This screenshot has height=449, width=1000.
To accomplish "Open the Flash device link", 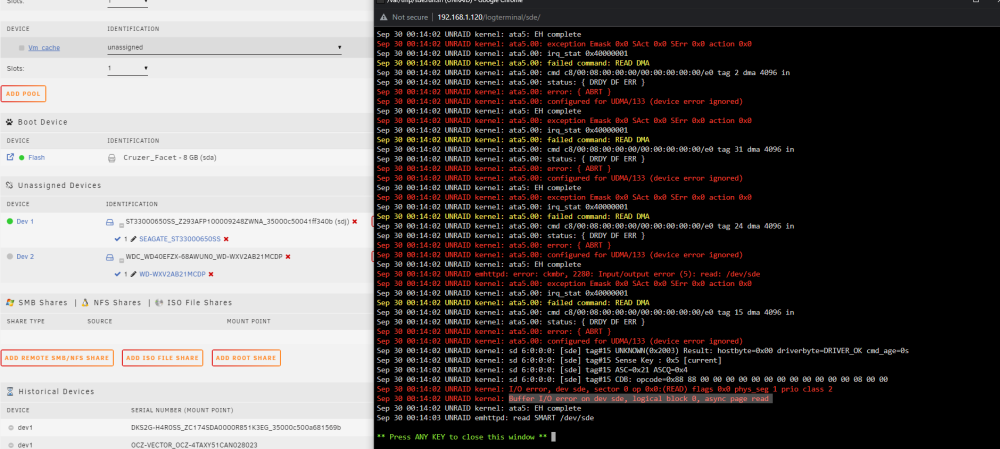I will pos(36,158).
